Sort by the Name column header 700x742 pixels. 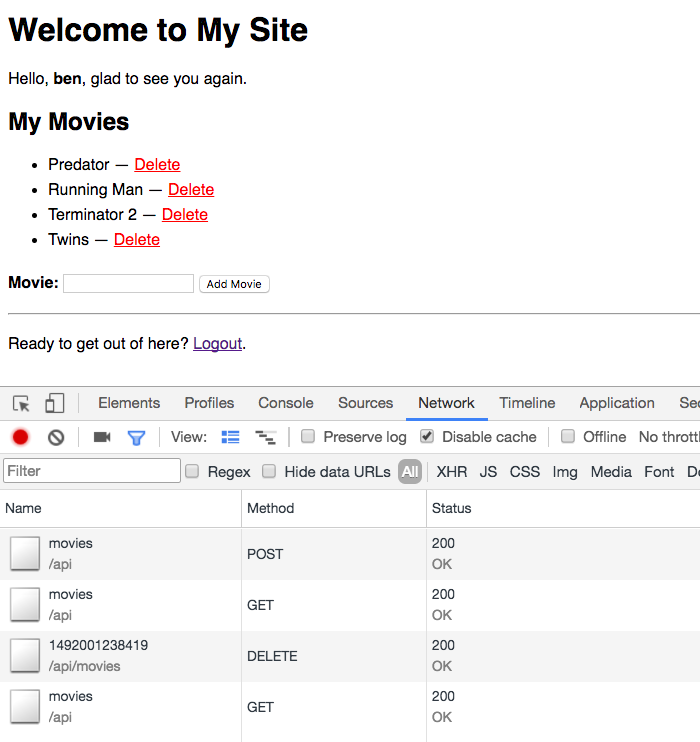121,508
